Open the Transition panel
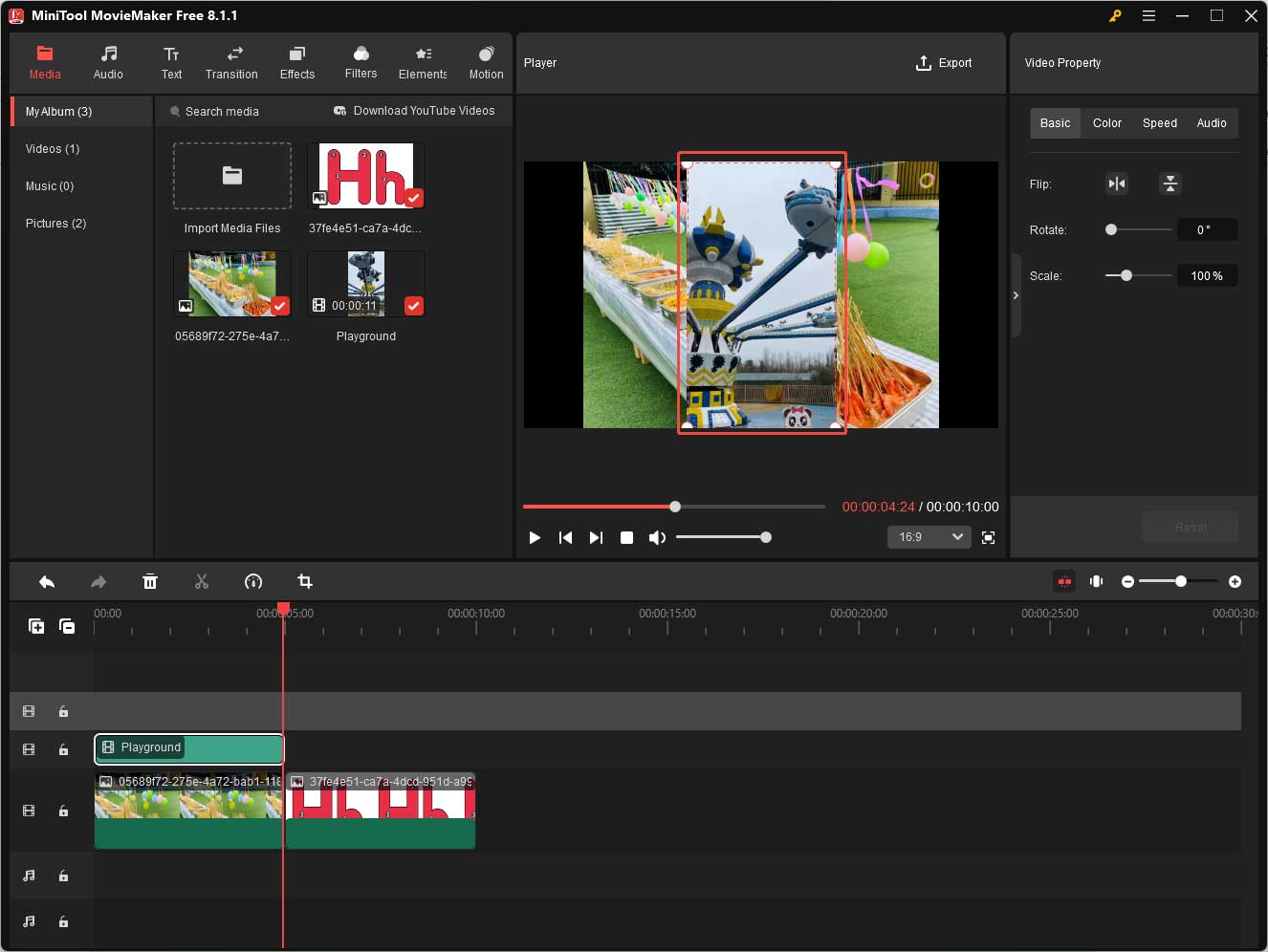 231,62
